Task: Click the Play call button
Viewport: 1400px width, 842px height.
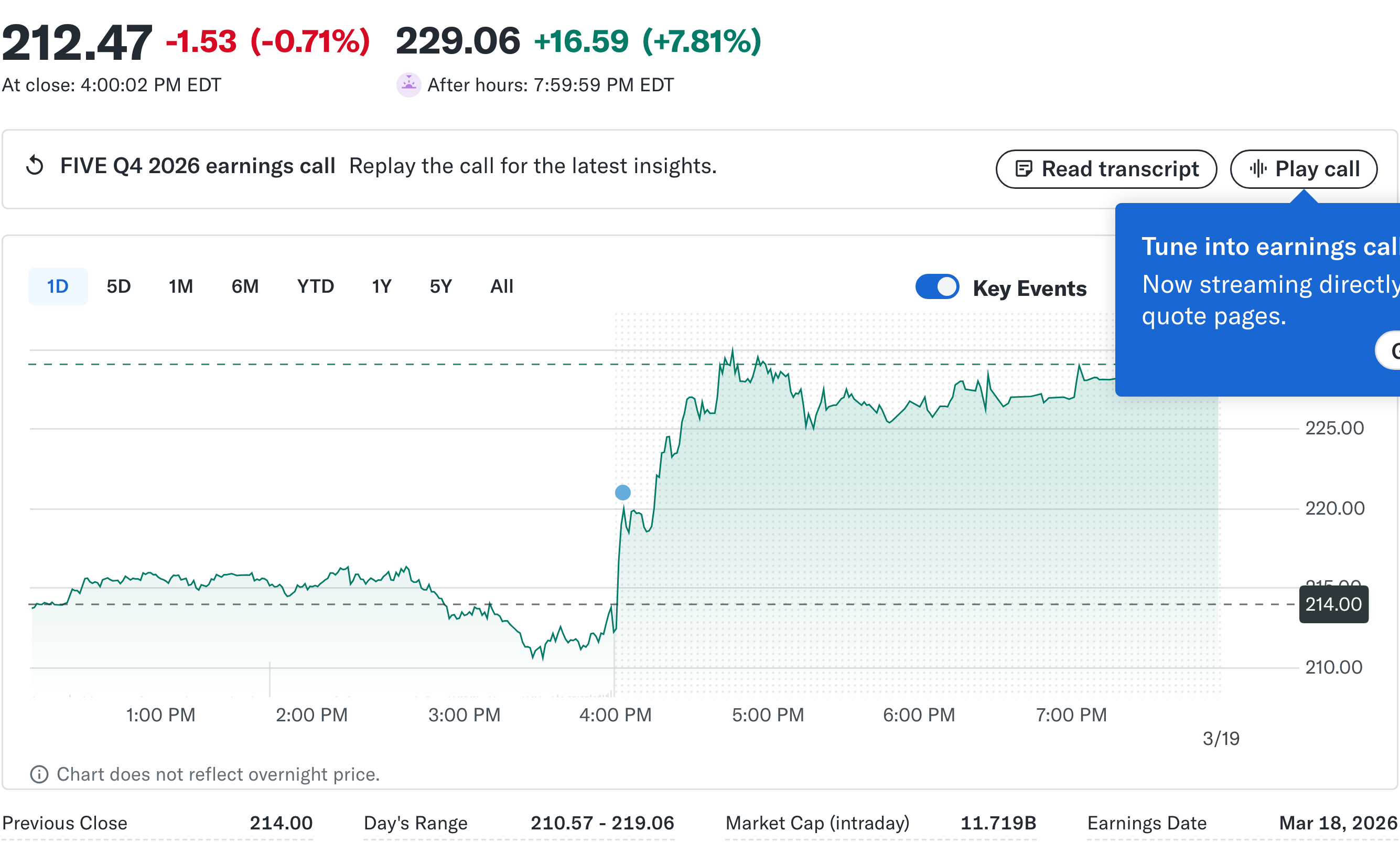Action: 1304,168
